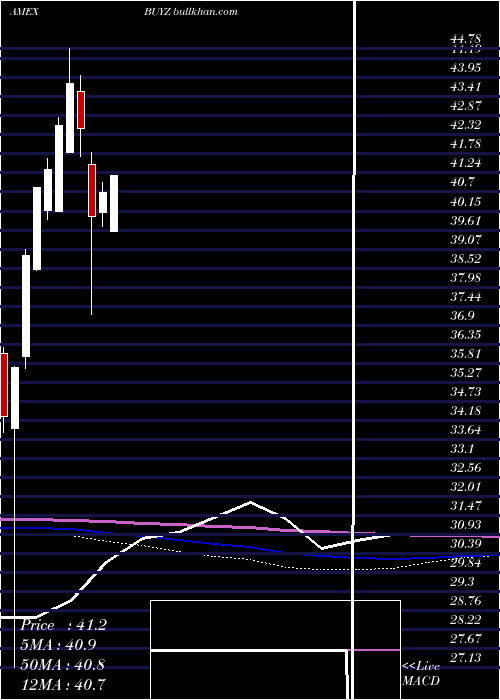Click the 31.47 price axis label

click(465, 506)
